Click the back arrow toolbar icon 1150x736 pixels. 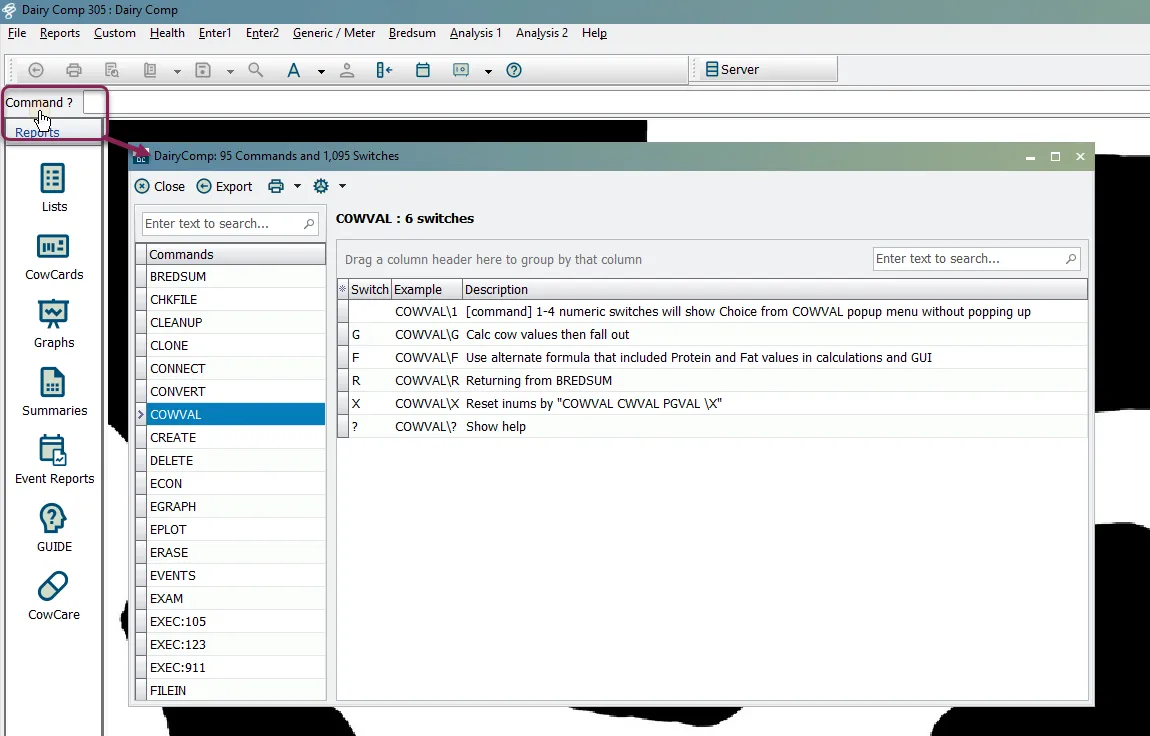coord(36,70)
